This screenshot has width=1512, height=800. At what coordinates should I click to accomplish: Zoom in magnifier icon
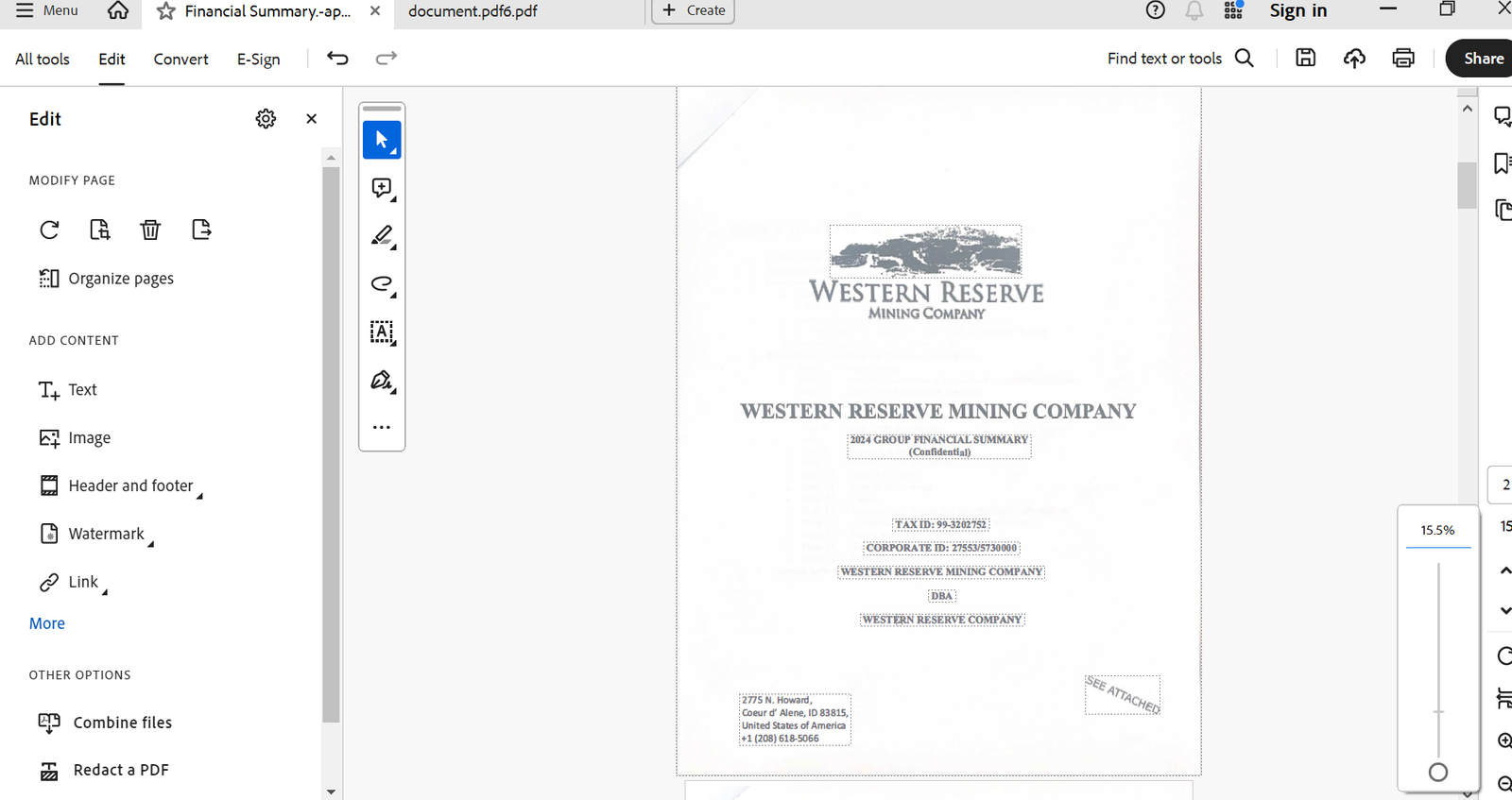(1503, 741)
